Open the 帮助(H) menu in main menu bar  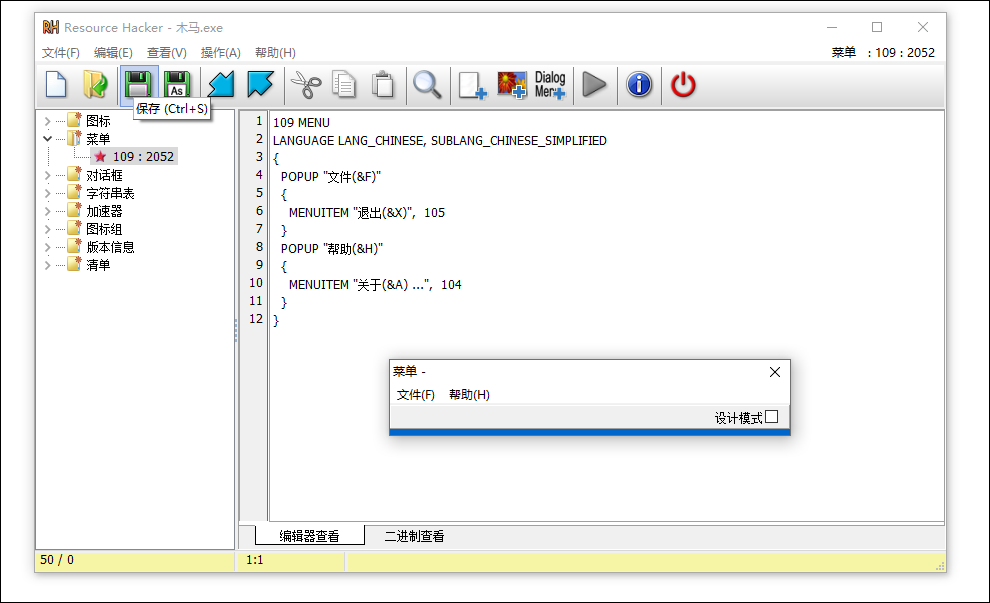pos(275,52)
